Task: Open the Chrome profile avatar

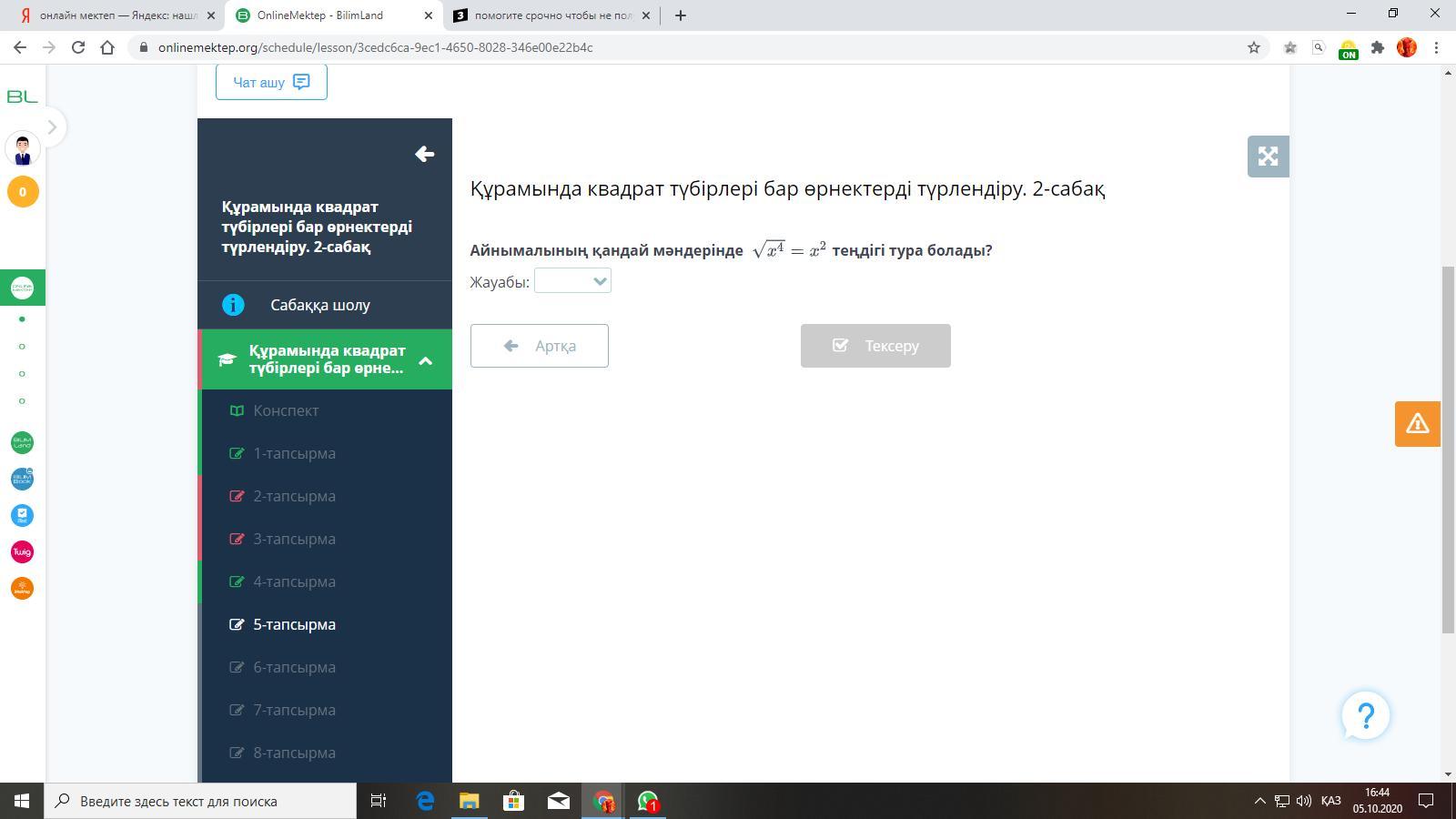Action: pos(1407,47)
